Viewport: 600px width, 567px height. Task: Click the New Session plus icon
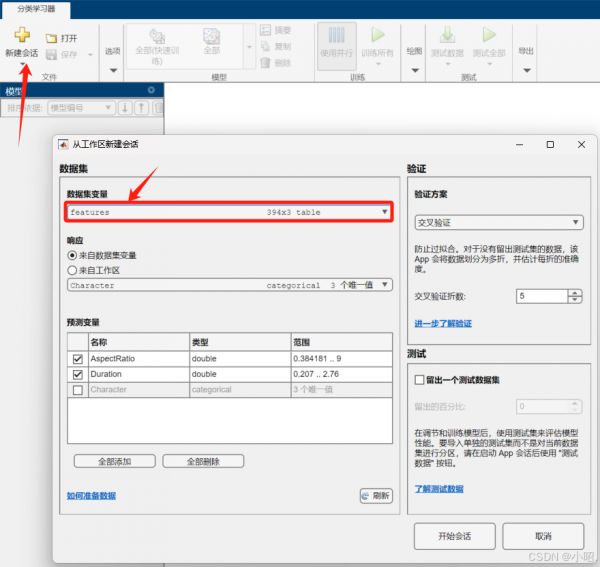[x=22, y=35]
